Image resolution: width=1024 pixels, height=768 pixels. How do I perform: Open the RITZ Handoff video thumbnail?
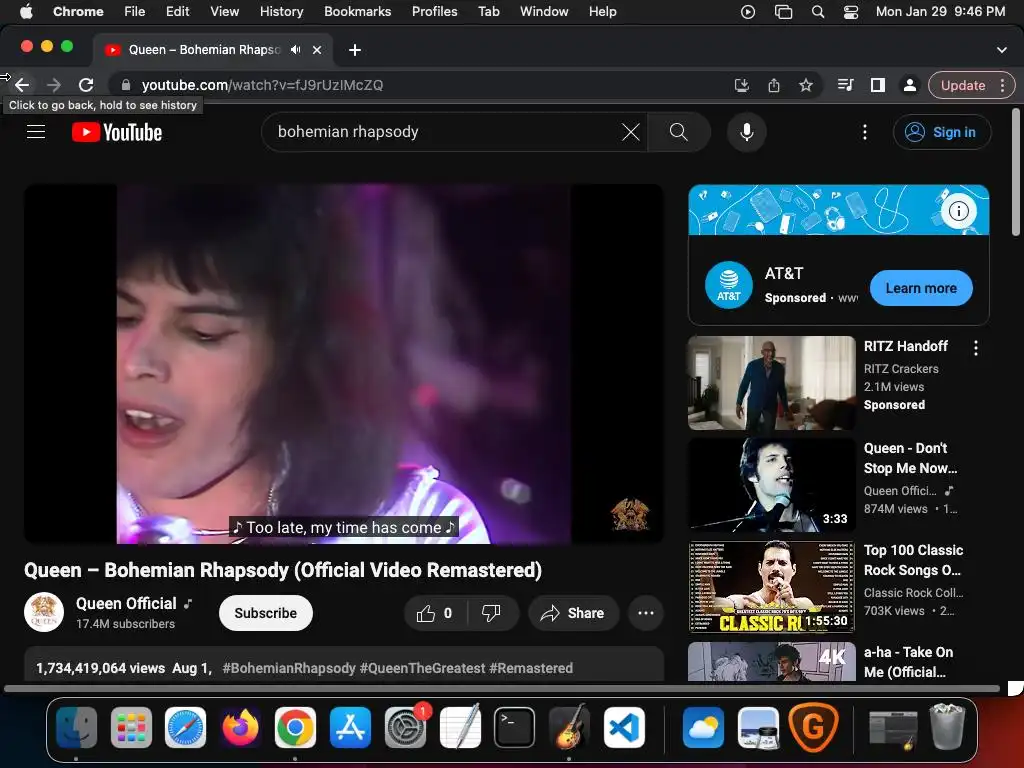(x=771, y=383)
